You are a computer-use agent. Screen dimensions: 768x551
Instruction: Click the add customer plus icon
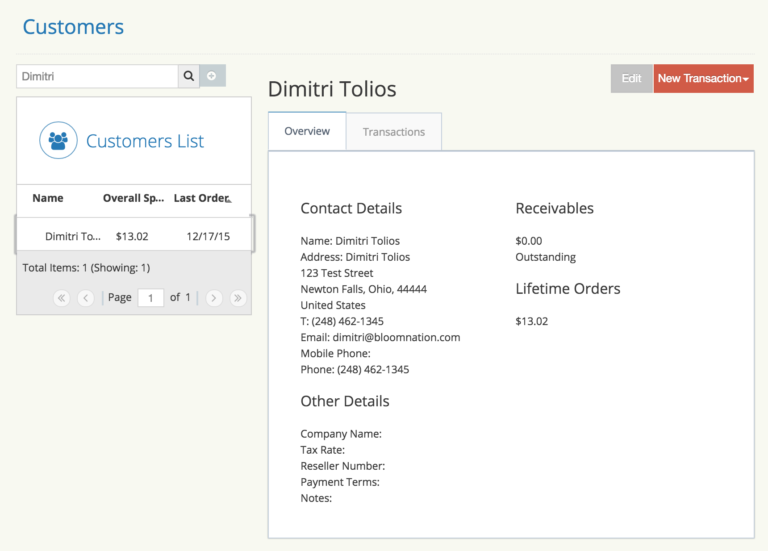(x=212, y=76)
